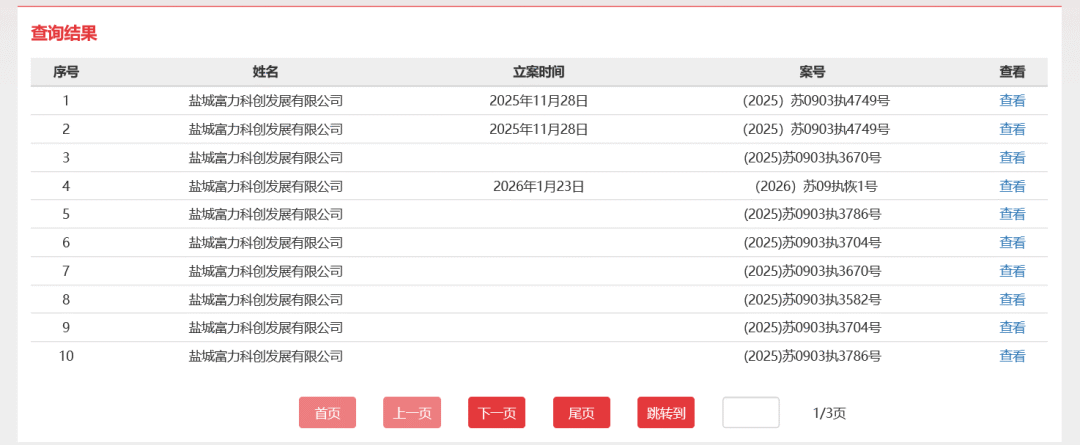The image size is (1080, 445).
Task: Focus the page number input box
Action: pos(750,413)
